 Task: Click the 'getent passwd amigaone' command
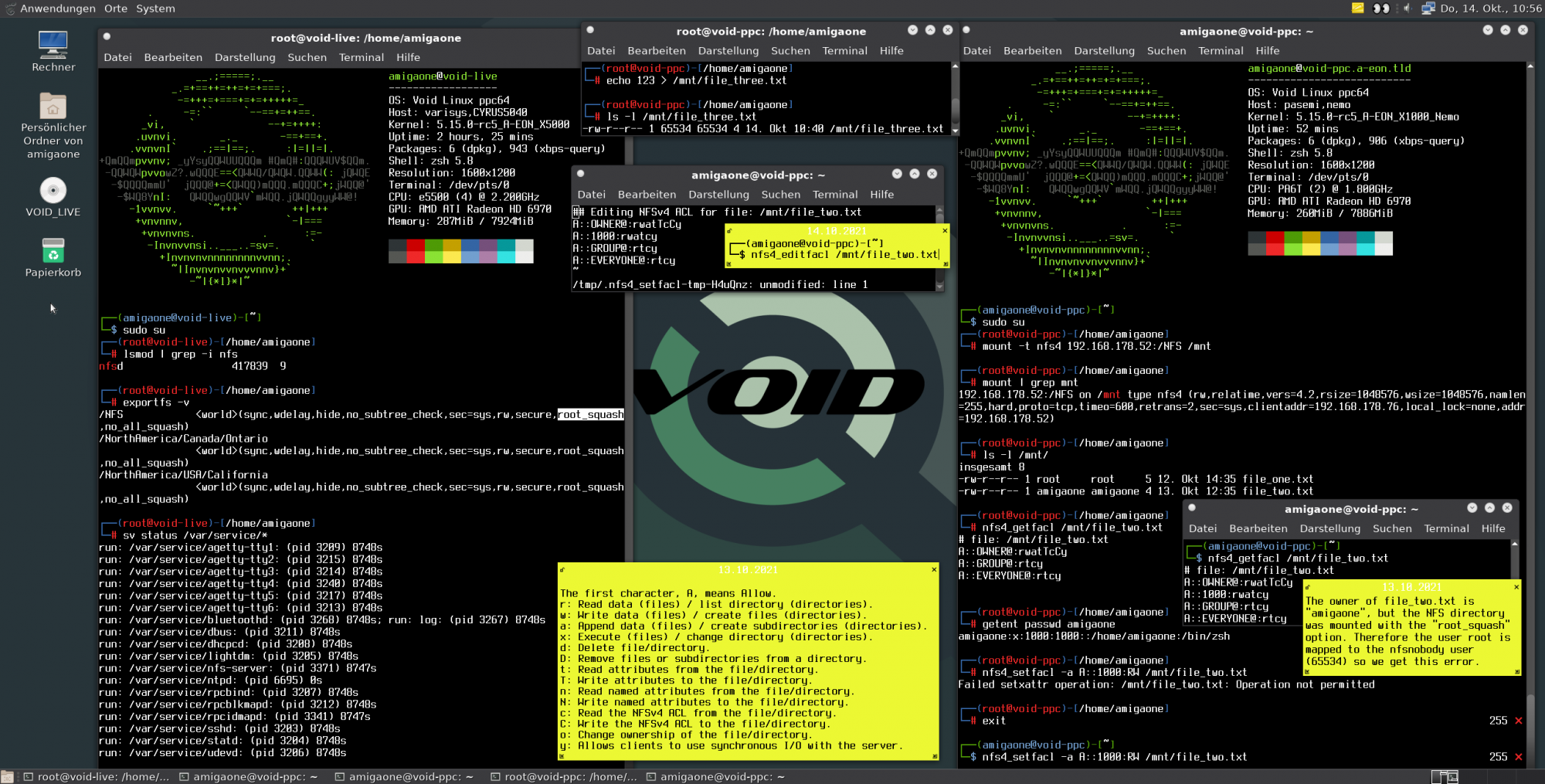point(1048,624)
